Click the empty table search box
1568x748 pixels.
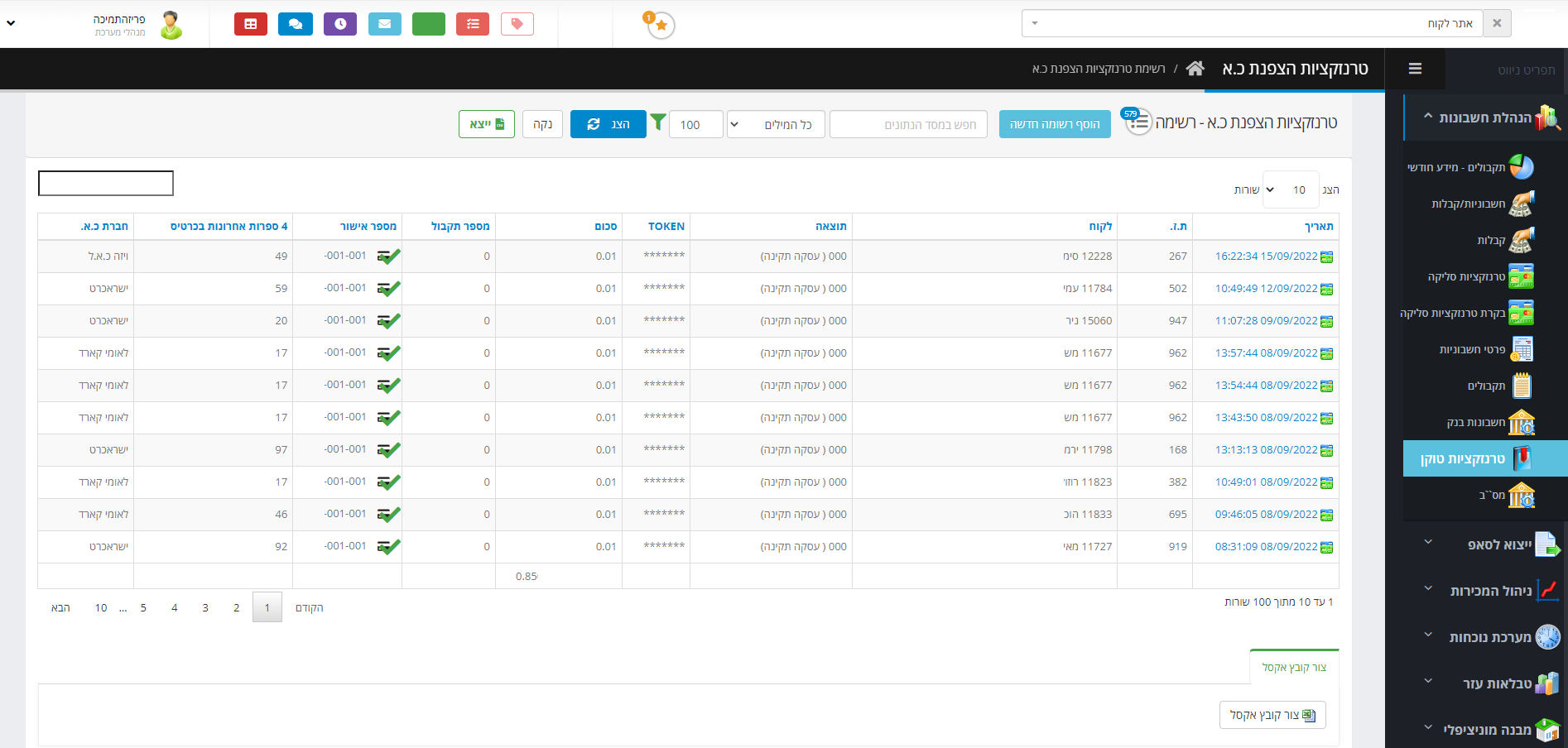(106, 184)
